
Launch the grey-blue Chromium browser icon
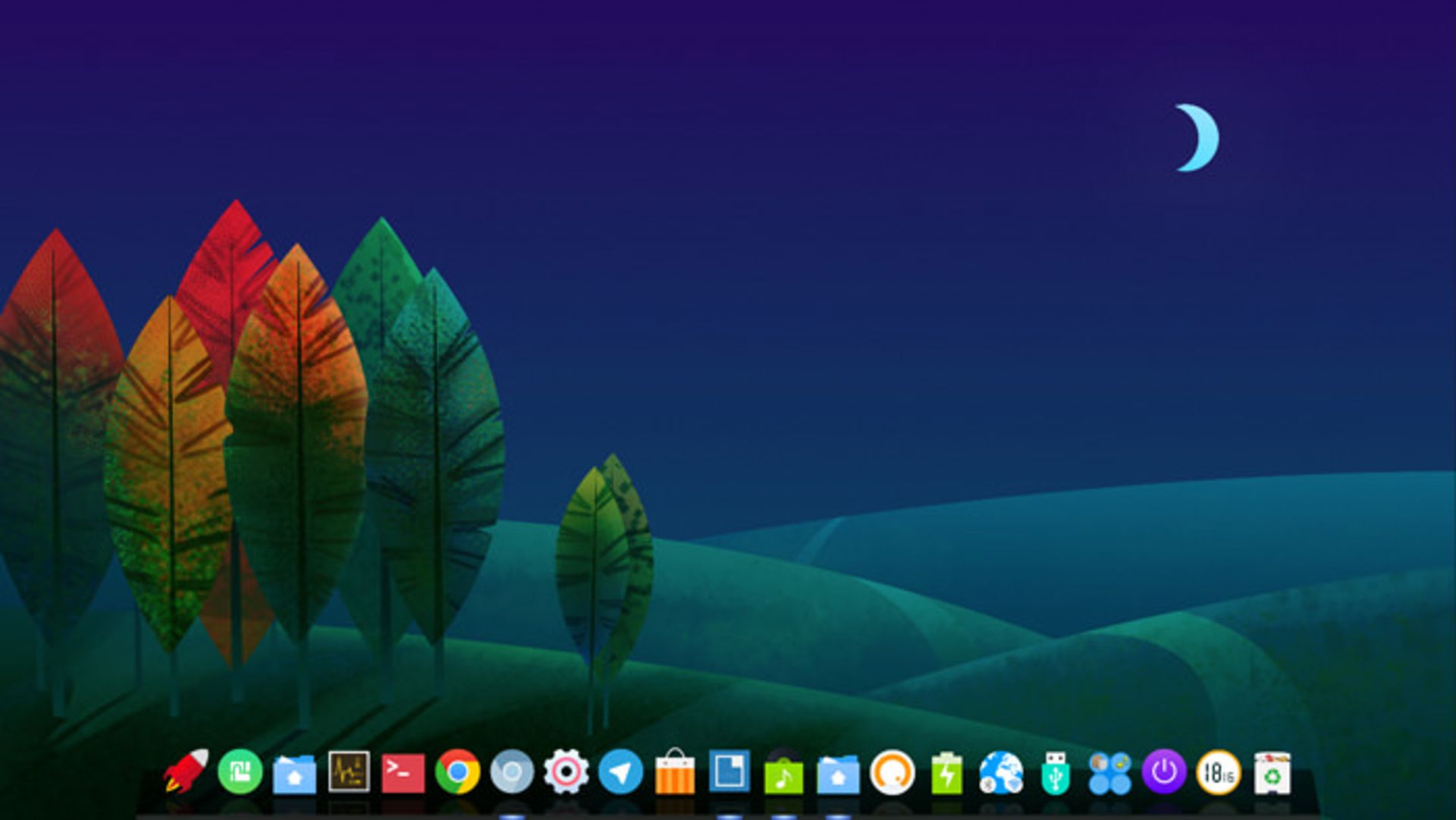(x=512, y=772)
